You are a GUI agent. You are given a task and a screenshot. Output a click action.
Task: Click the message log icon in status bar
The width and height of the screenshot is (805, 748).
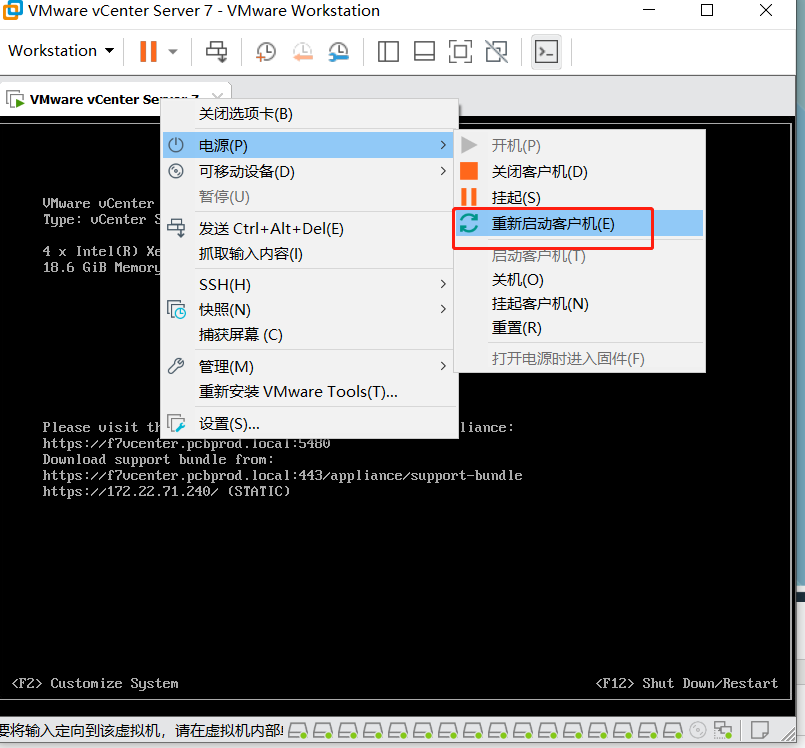coord(760,730)
